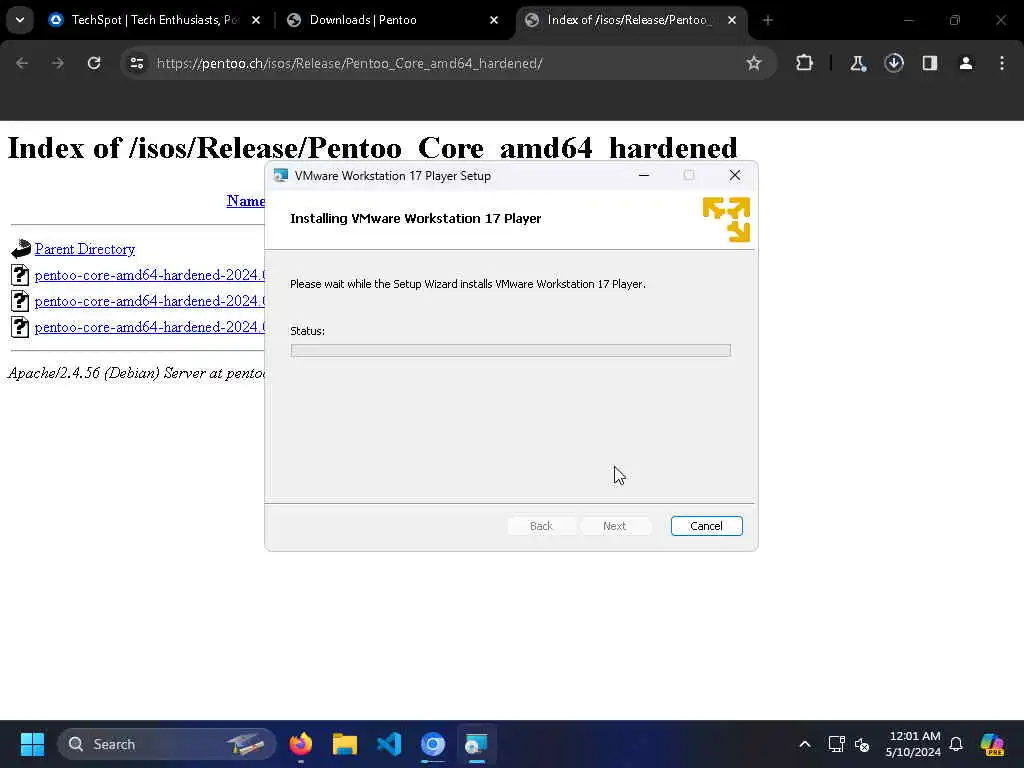View site information icon in address bar
Image resolution: width=1024 pixels, height=768 pixels.
136,63
